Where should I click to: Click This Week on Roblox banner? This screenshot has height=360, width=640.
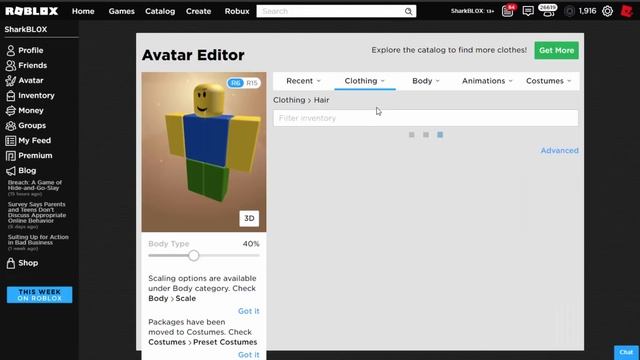[39, 295]
